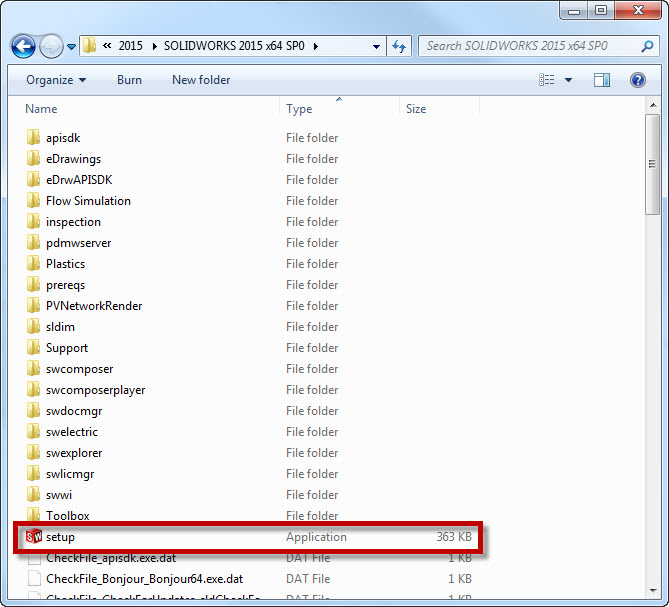The width and height of the screenshot is (669, 607).
Task: Click the Forward navigation arrow button
Action: coord(51,46)
